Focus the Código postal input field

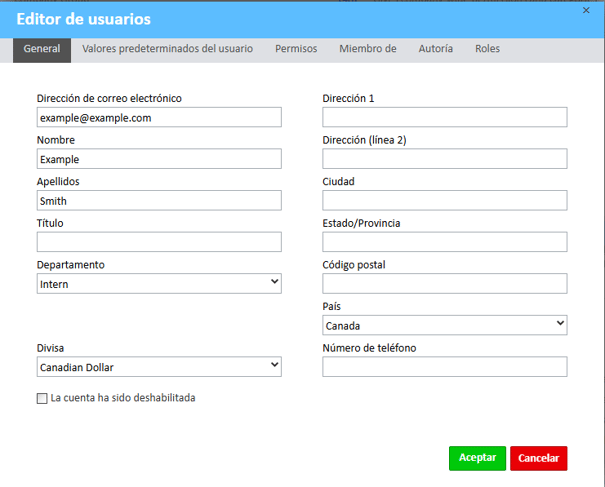coord(444,284)
